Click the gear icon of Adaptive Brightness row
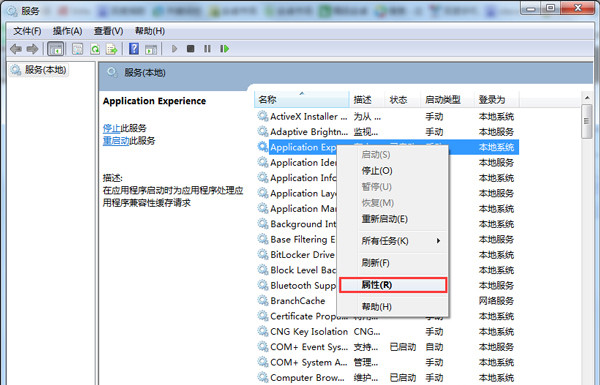Image resolution: width=600 pixels, height=385 pixels. [263, 132]
